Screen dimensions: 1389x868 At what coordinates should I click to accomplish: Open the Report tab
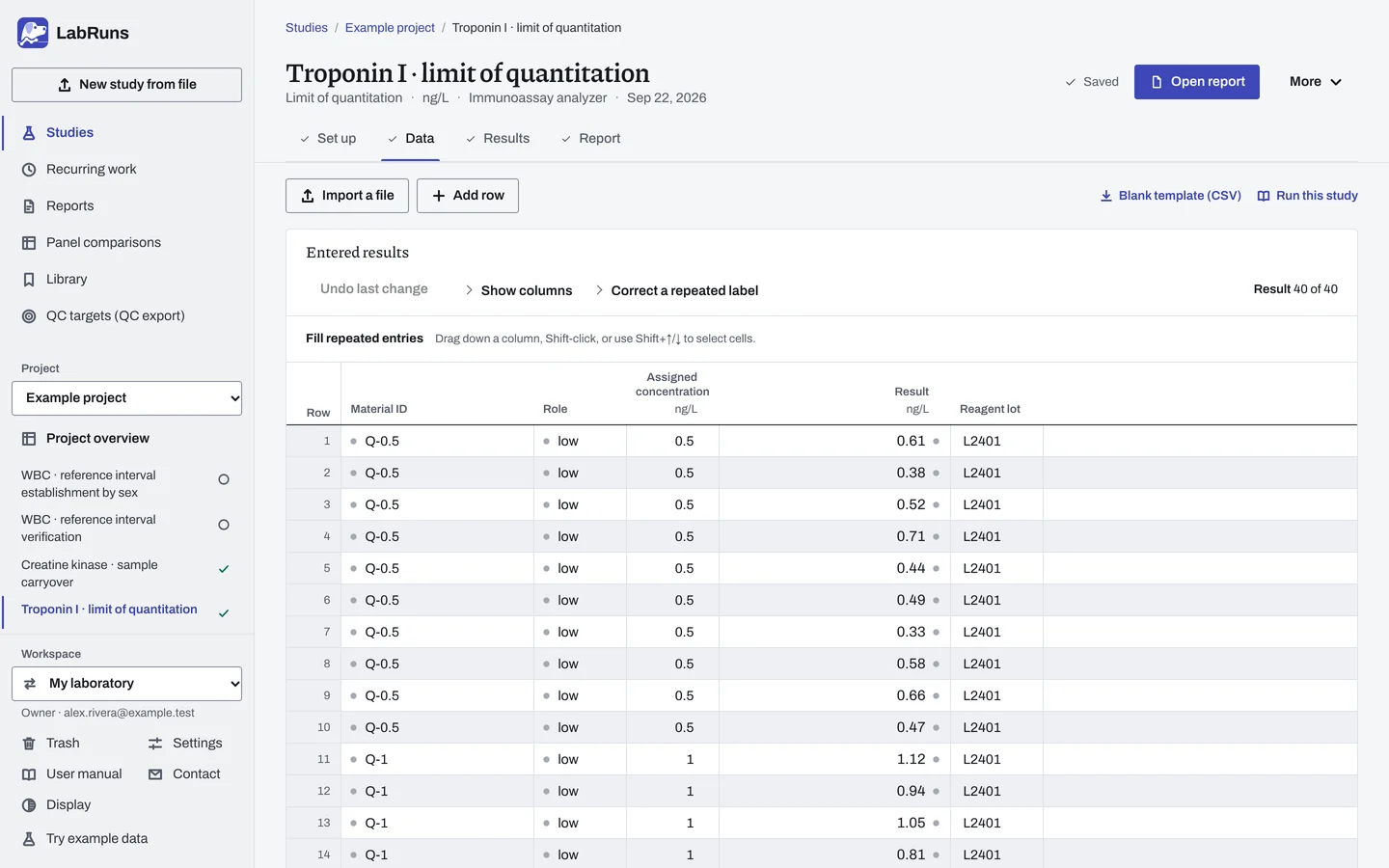coord(590,139)
